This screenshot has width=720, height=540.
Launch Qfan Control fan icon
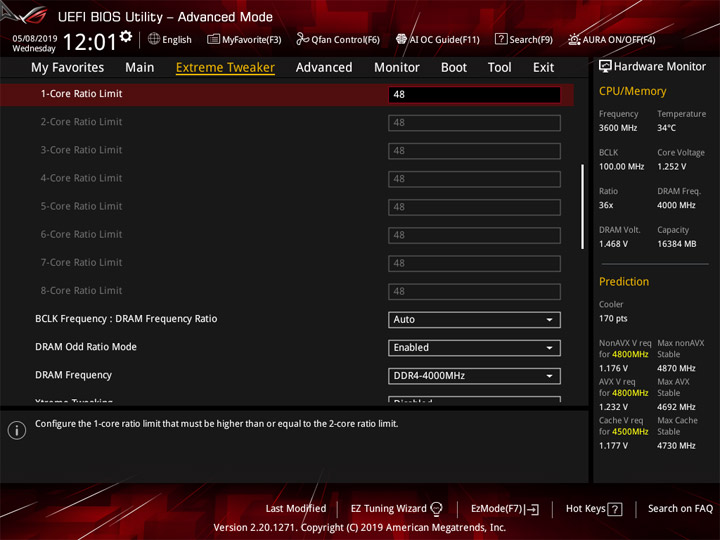point(302,39)
